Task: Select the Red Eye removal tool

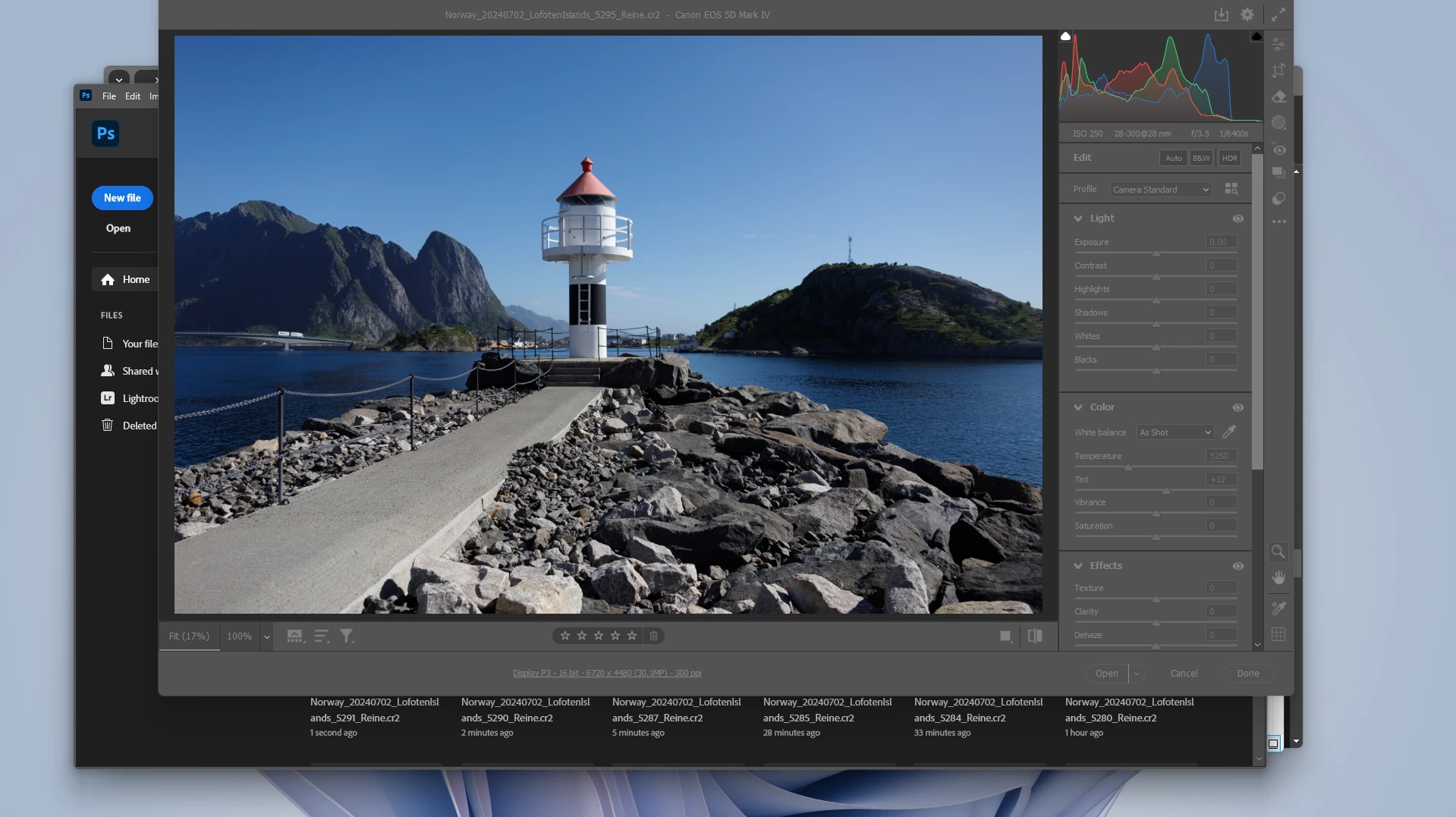Action: point(1278,149)
